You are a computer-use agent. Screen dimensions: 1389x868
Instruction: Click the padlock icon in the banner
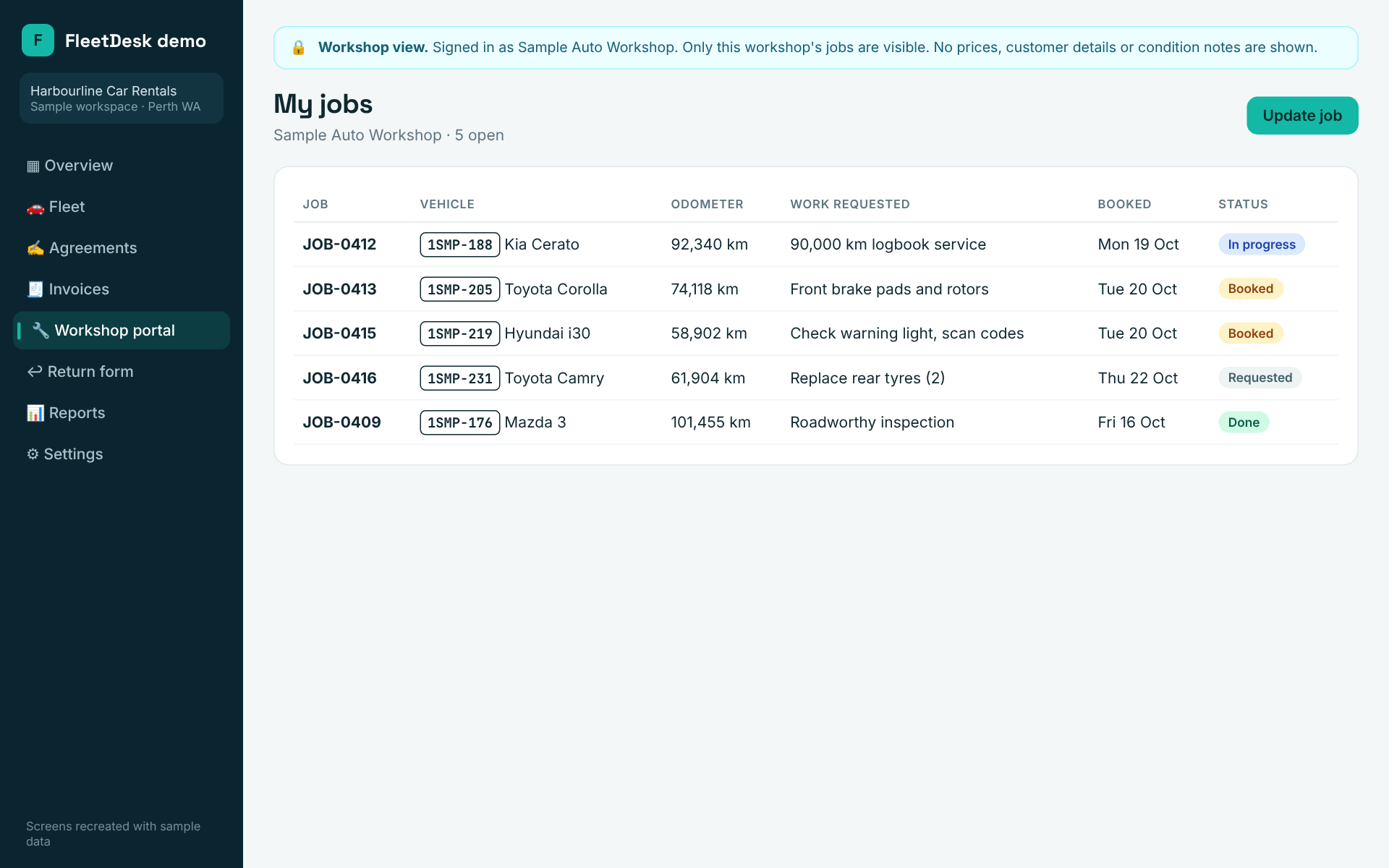point(299,48)
